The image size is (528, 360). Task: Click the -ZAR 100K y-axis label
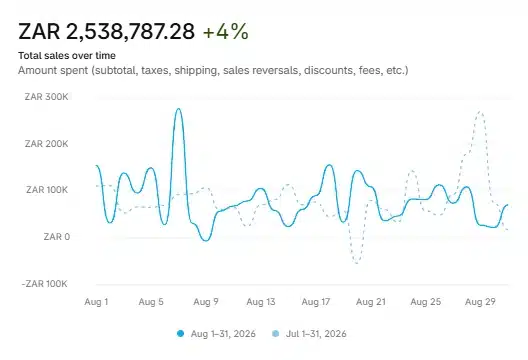[45, 284]
